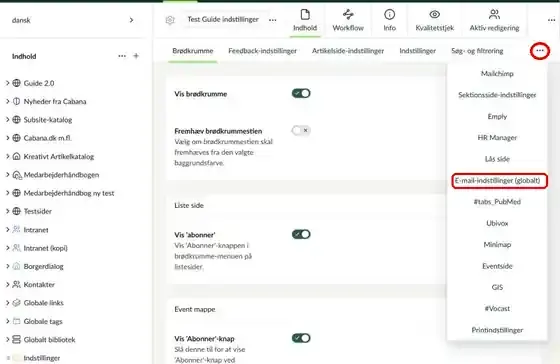Click the people icon beside Intranet (kopi)
The height and width of the screenshot is (364, 560).
click(x=16, y=248)
